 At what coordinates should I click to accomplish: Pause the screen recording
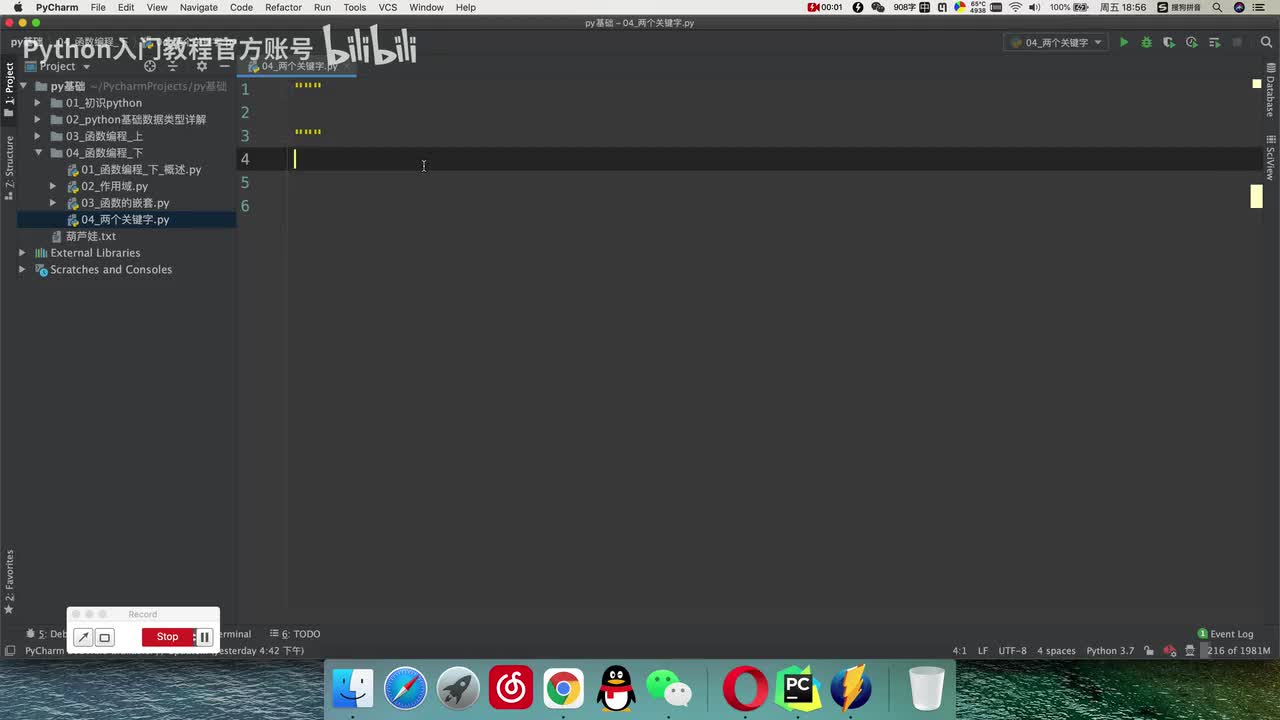point(204,637)
